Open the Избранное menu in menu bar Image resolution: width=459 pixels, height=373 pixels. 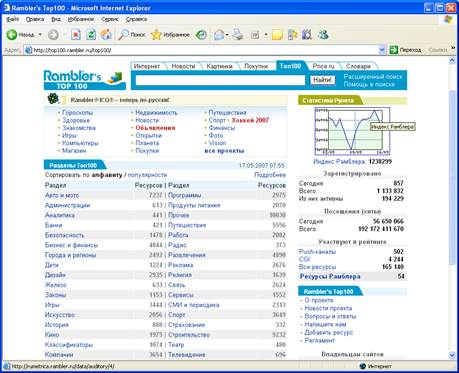tap(81, 19)
